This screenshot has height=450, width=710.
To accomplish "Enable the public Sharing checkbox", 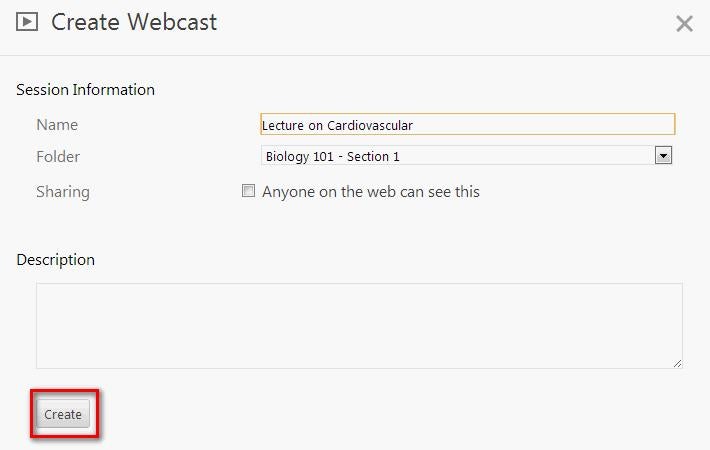I will (x=248, y=191).
